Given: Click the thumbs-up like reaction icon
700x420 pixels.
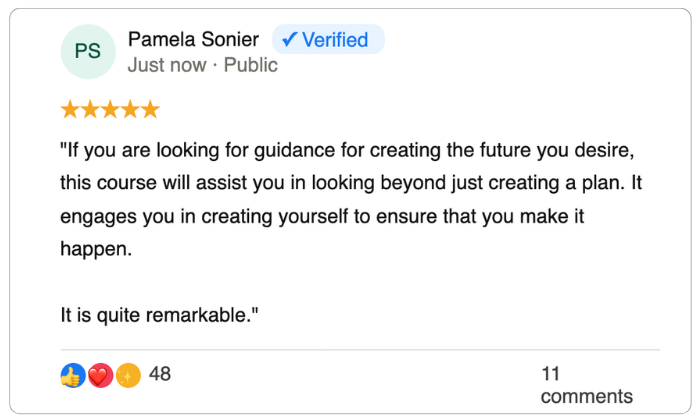Looking at the screenshot, I should click(71, 376).
